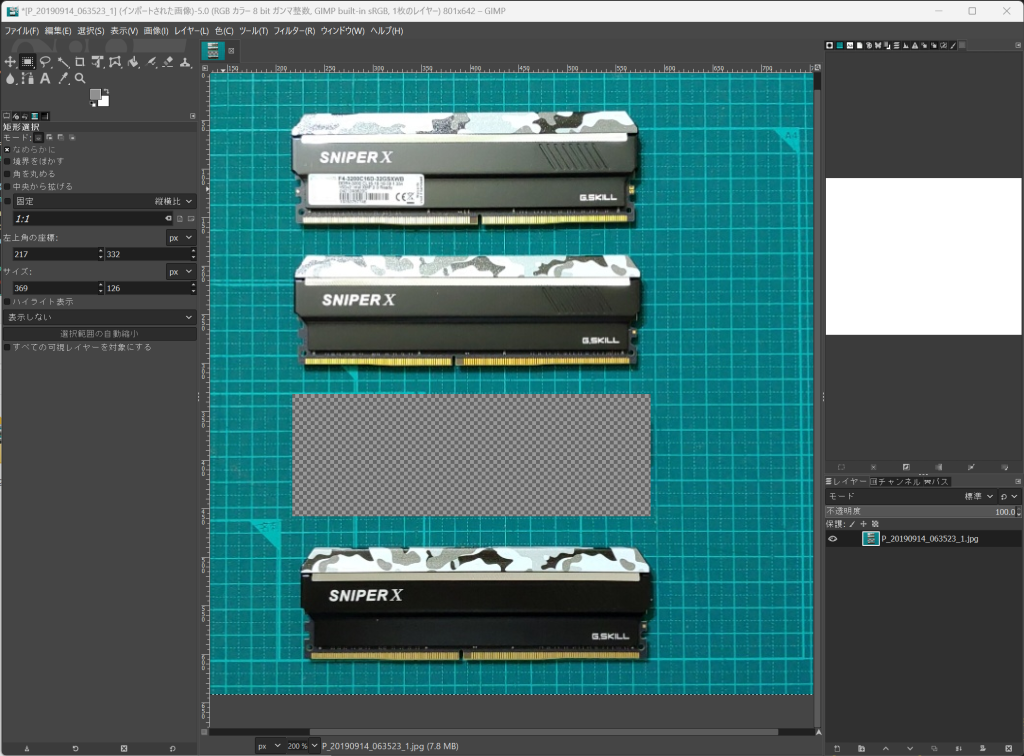Open Tool Options panel configure menu arrow
The image size is (1024, 756).
pyautogui.click(x=193, y=116)
